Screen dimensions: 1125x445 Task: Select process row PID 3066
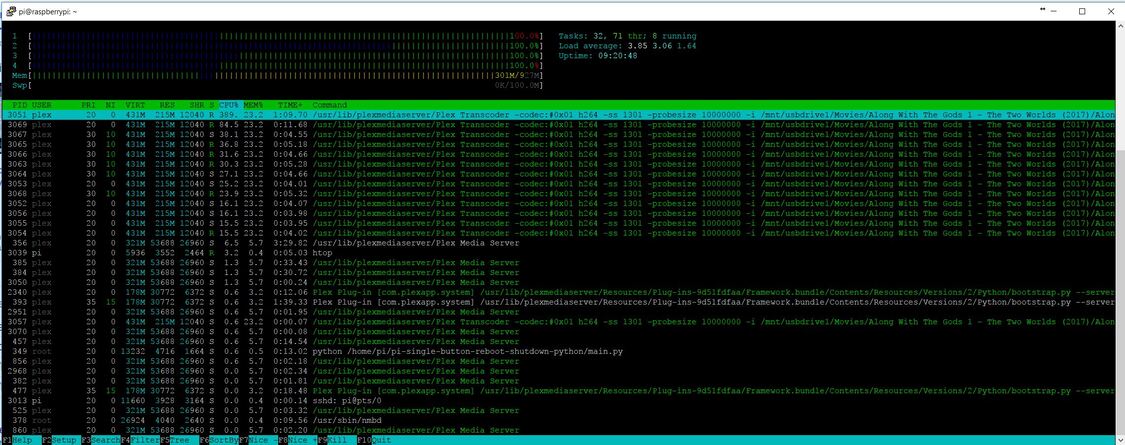(x=560, y=154)
